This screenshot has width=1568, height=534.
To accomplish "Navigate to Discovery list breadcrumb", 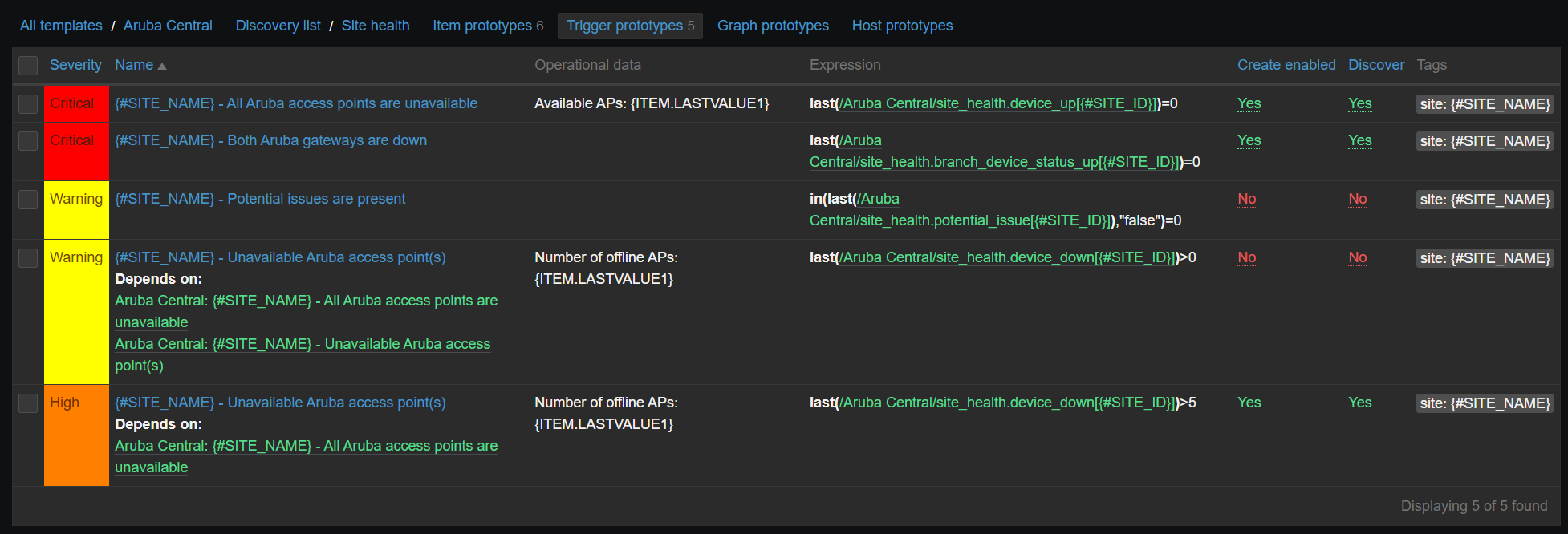I will [278, 26].
